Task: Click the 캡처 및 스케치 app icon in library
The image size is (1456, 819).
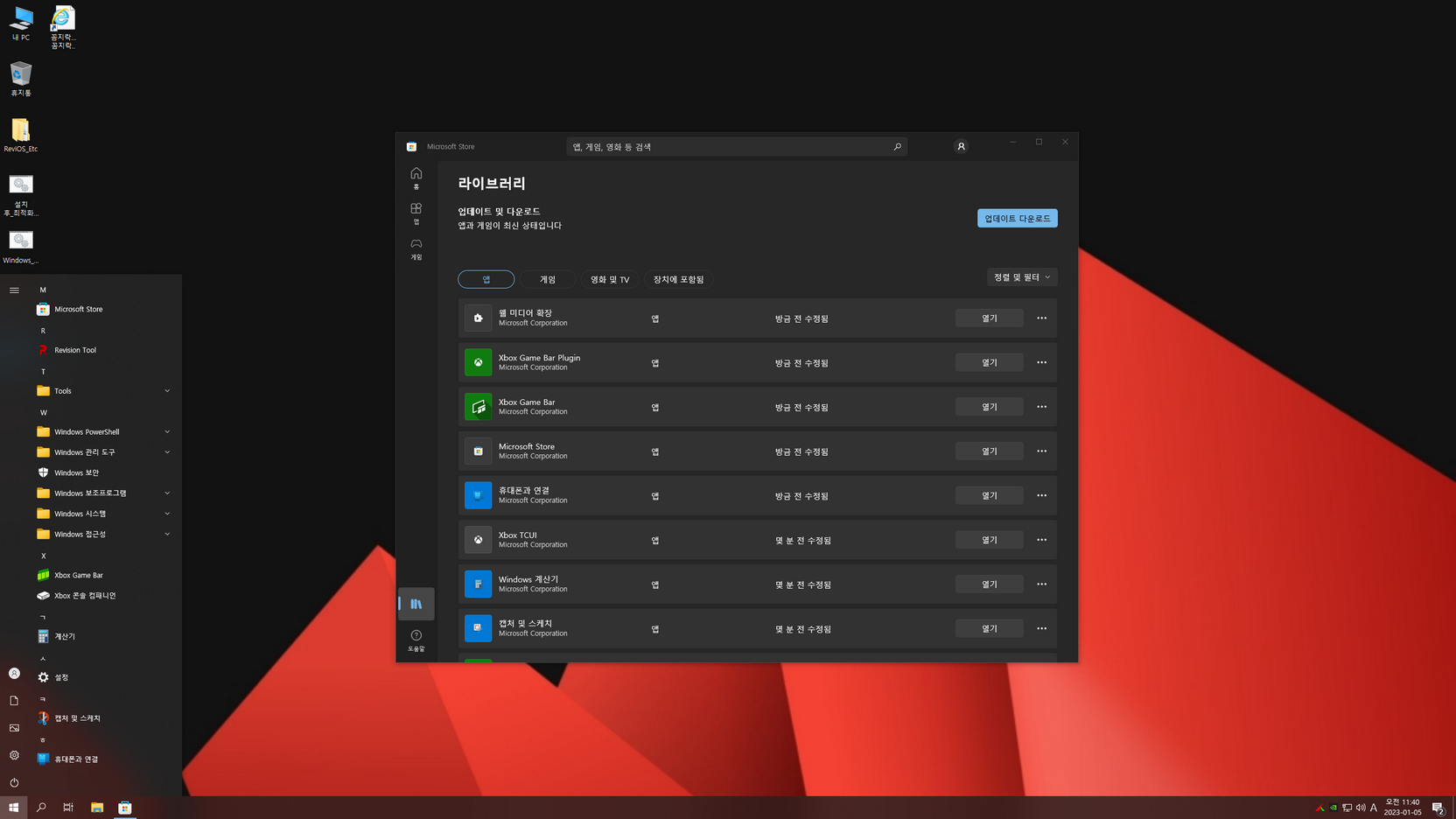Action: 479,628
